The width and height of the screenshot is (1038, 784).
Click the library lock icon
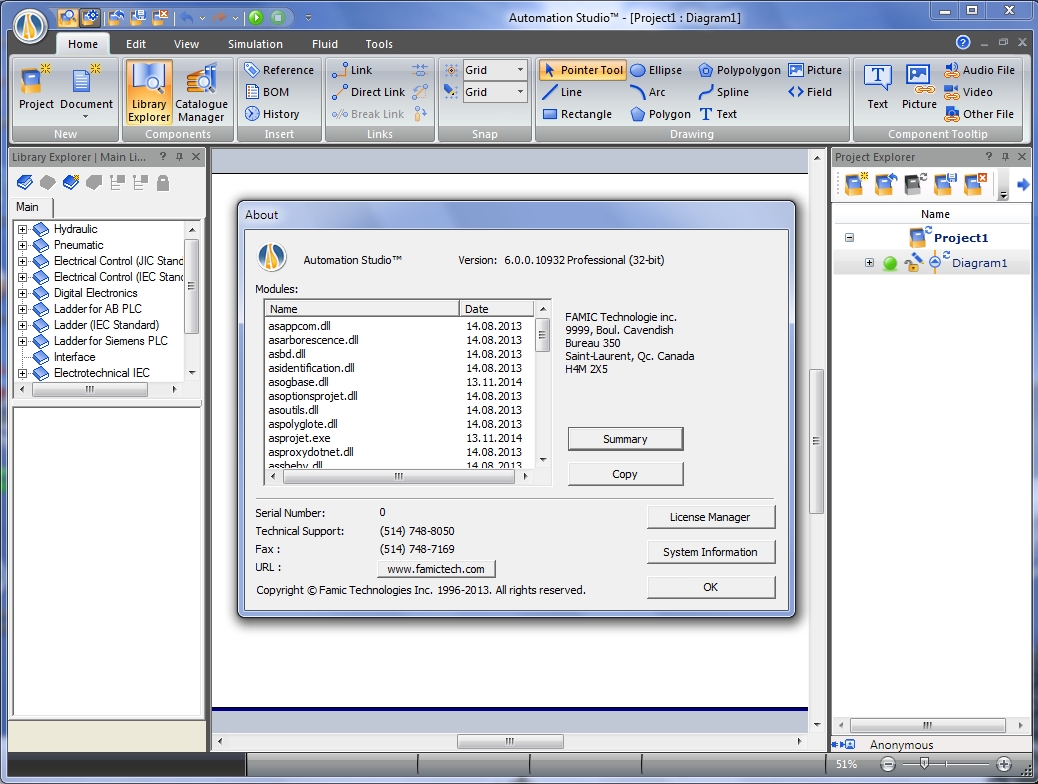[163, 183]
